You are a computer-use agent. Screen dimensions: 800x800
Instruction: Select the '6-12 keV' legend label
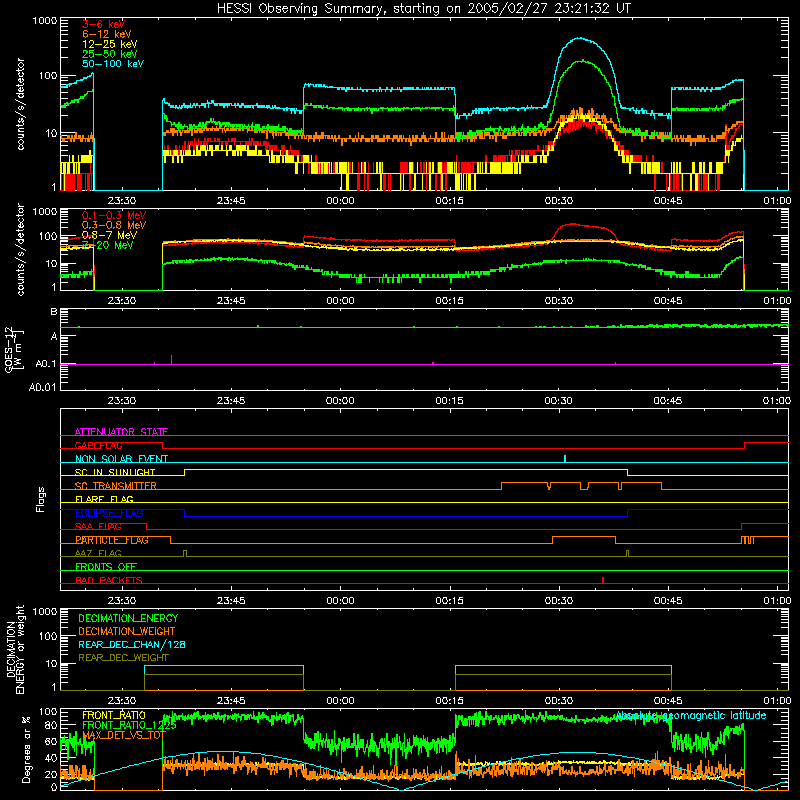click(x=106, y=34)
